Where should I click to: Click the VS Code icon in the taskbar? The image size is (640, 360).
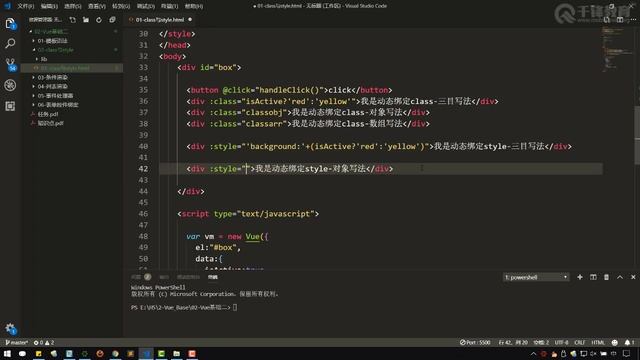tap(146, 354)
